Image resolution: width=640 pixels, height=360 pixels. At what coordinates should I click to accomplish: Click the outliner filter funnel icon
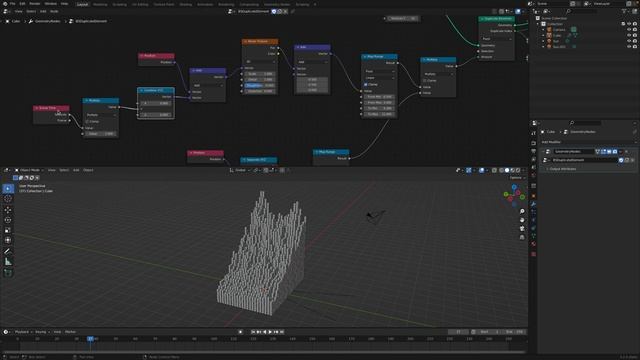tap(624, 11)
